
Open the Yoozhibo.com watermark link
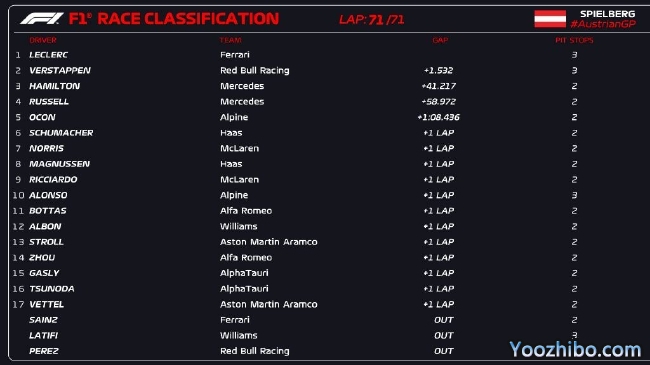coord(575,350)
